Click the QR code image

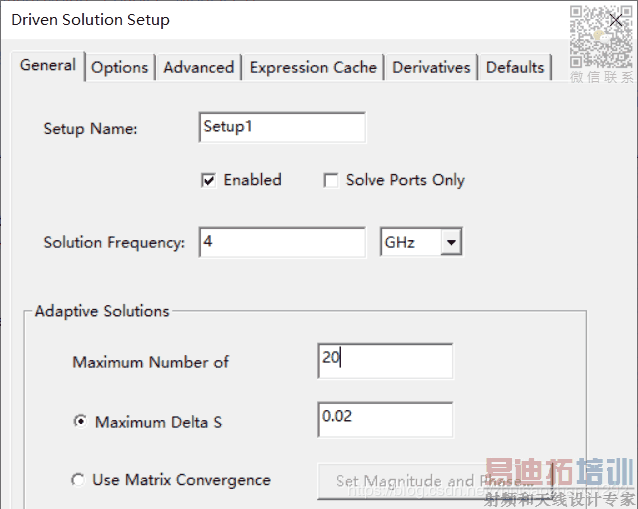602,38
